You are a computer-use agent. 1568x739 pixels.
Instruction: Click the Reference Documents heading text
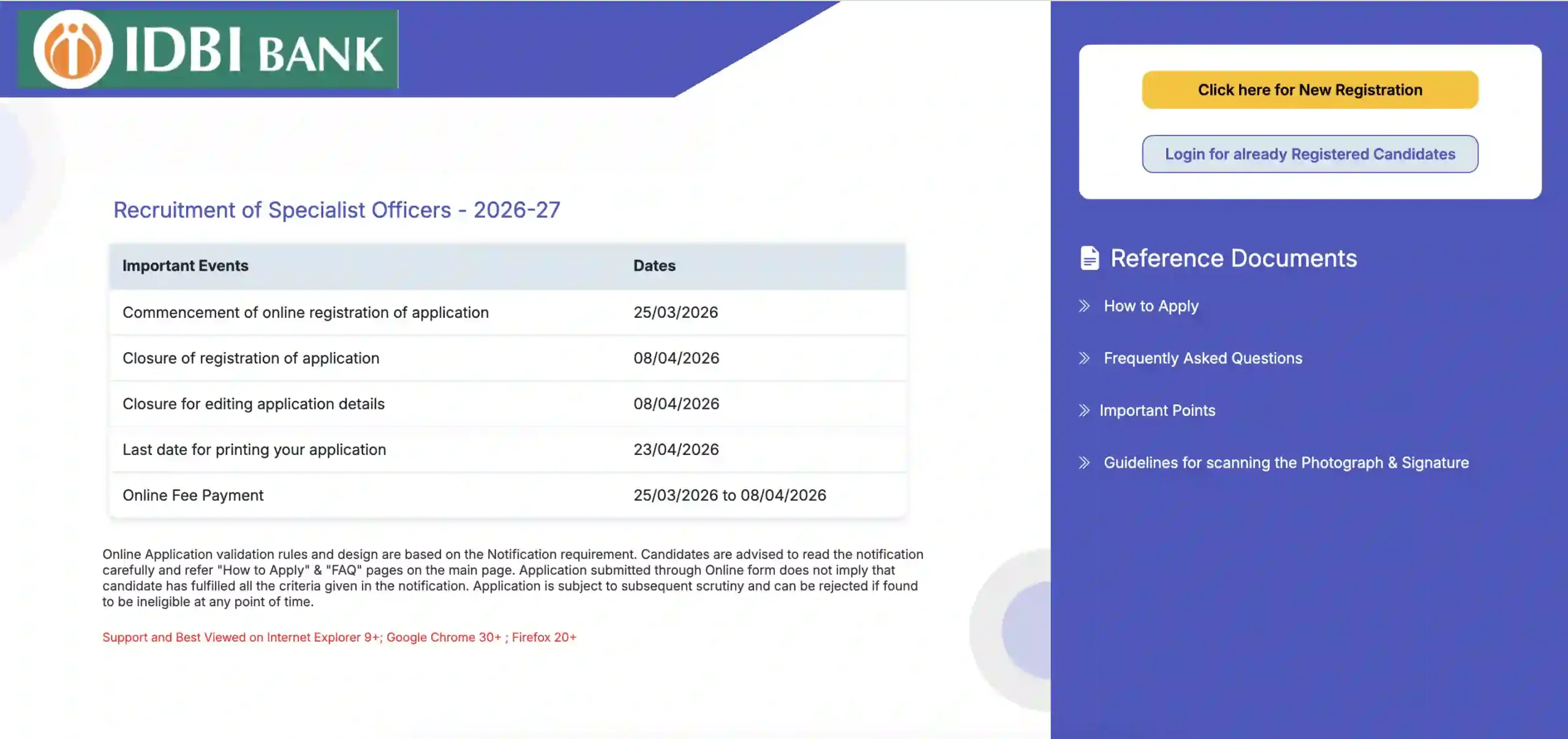(1233, 258)
